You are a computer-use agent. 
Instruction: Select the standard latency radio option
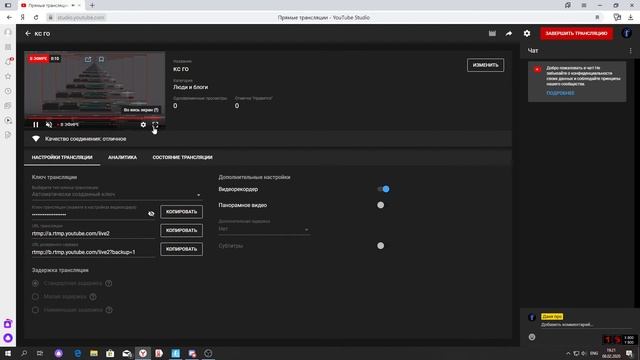coord(36,283)
